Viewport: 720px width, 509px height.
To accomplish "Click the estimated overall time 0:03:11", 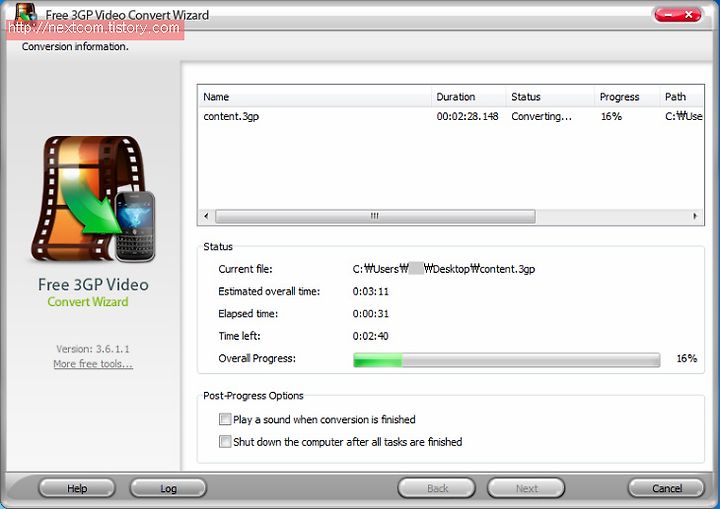I will point(371,291).
